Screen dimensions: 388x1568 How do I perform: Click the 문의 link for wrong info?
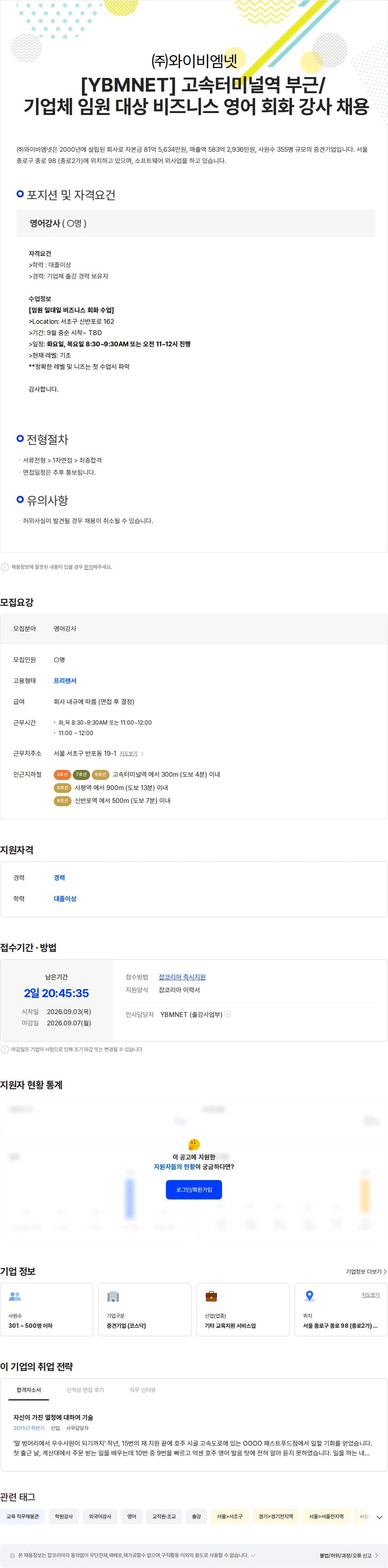89,567
